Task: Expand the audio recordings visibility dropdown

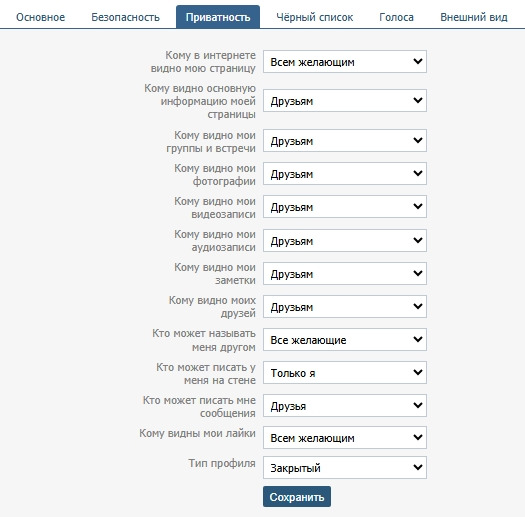Action: point(345,240)
